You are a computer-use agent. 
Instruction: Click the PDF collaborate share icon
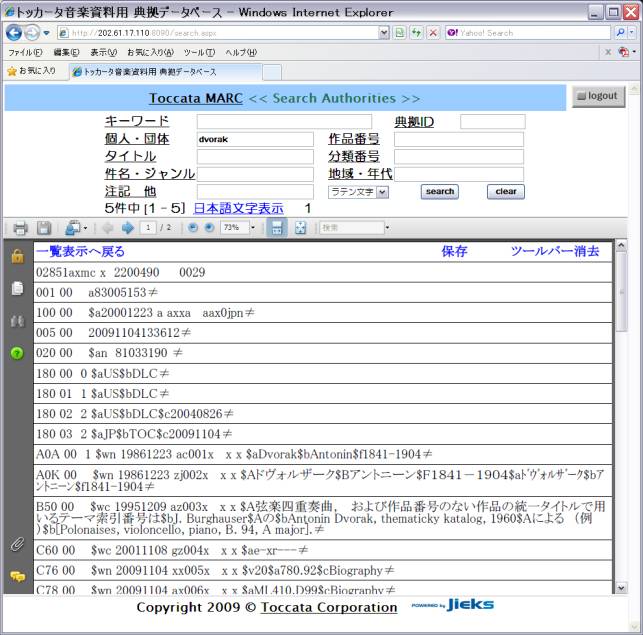pyautogui.click(x=75, y=228)
